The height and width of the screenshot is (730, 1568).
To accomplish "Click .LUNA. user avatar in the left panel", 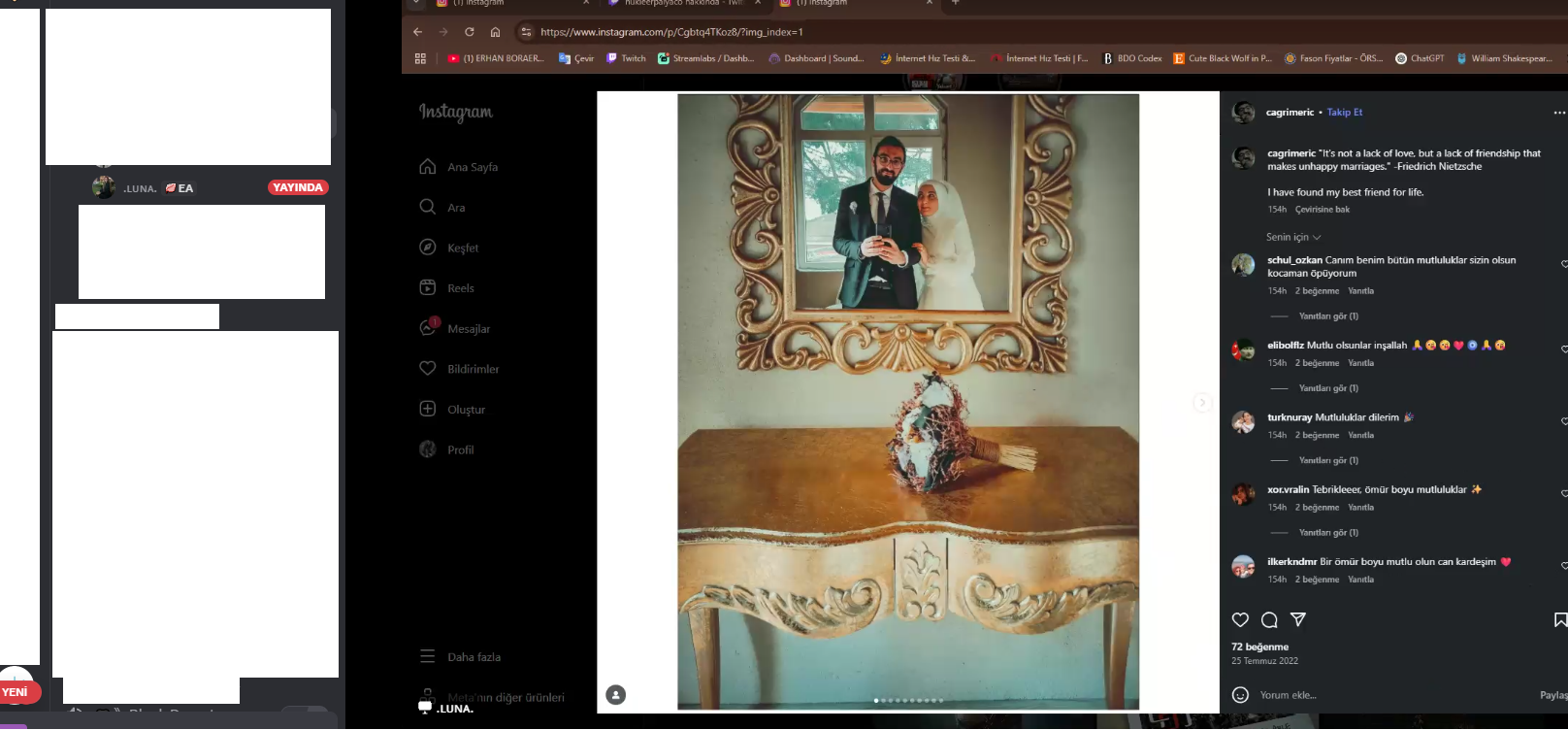I will click(104, 187).
